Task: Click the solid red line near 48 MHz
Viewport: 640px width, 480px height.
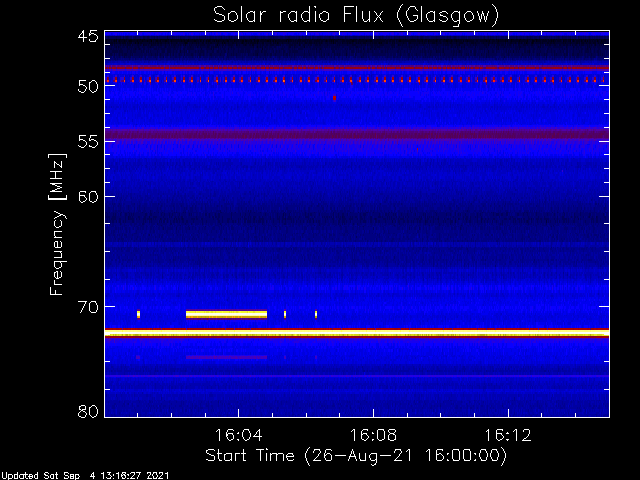Action: (357, 68)
